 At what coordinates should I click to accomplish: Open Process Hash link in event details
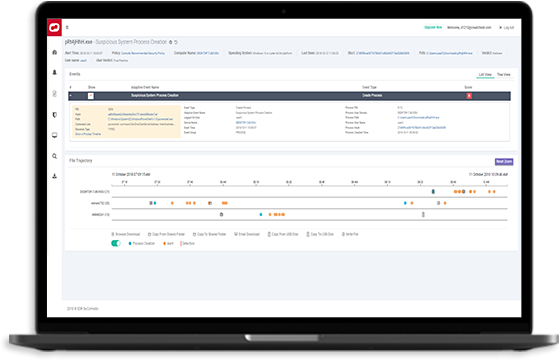(421, 127)
